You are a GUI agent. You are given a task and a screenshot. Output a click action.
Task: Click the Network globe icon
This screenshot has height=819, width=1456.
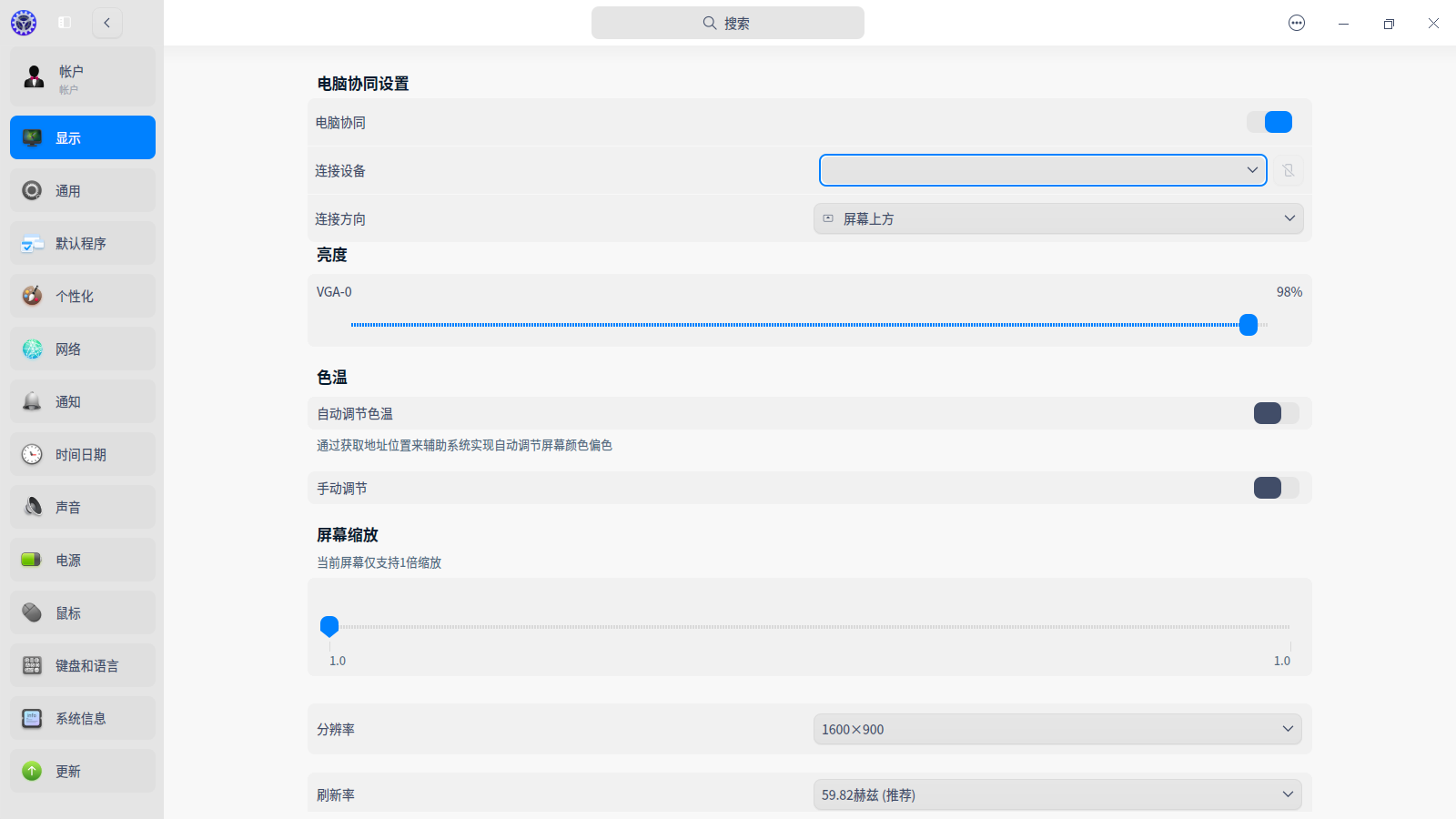[32, 349]
